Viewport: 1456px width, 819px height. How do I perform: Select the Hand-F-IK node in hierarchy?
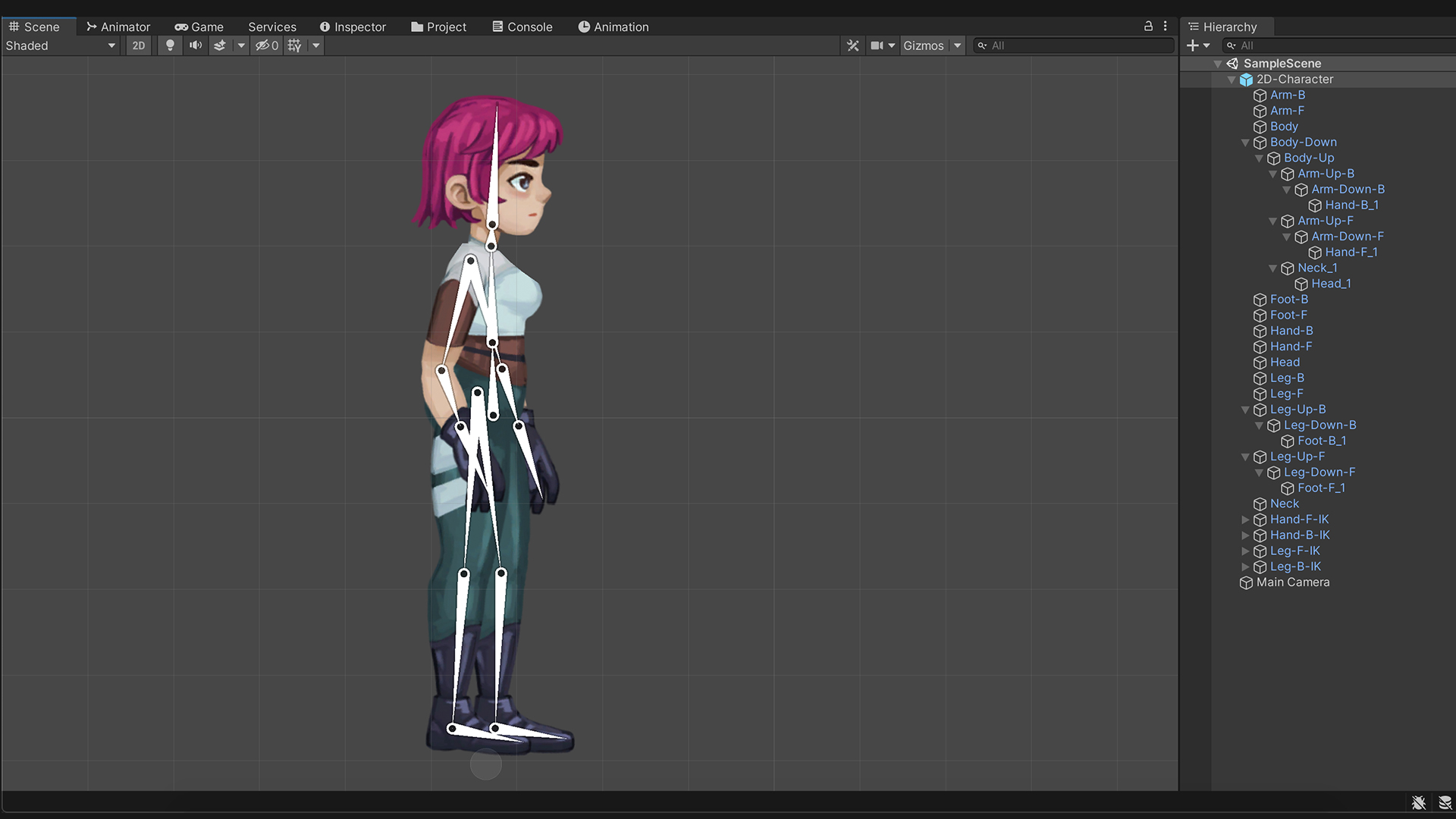coord(1300,519)
